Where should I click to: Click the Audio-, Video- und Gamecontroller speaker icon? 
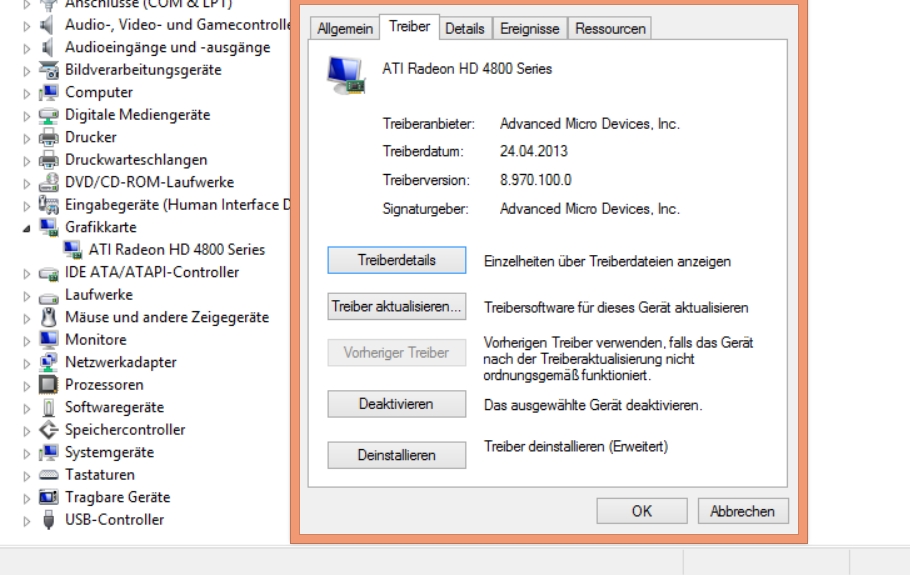(48, 25)
